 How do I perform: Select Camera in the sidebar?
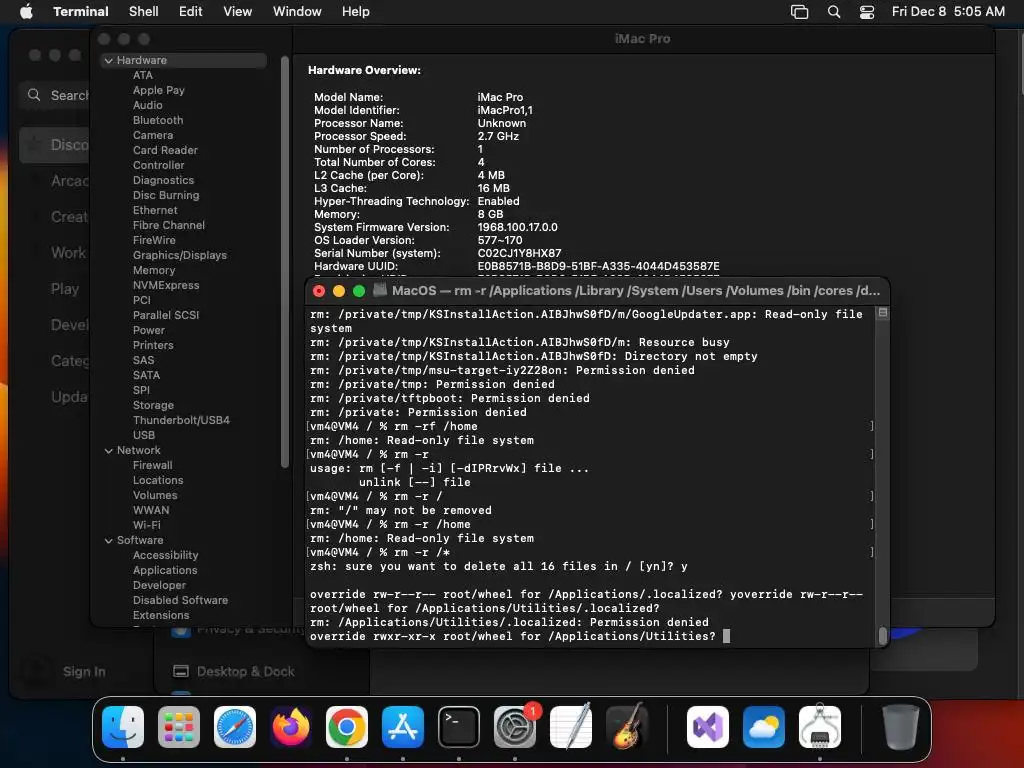click(x=153, y=135)
